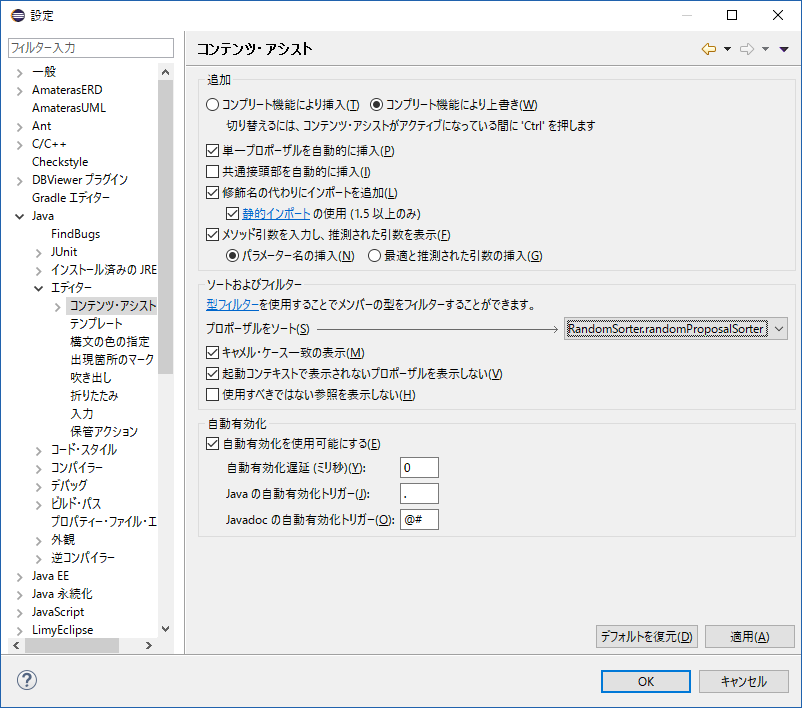Click the デフォルトを復元 button
Screen dimensions: 802x708
pyautogui.click(x=646, y=637)
